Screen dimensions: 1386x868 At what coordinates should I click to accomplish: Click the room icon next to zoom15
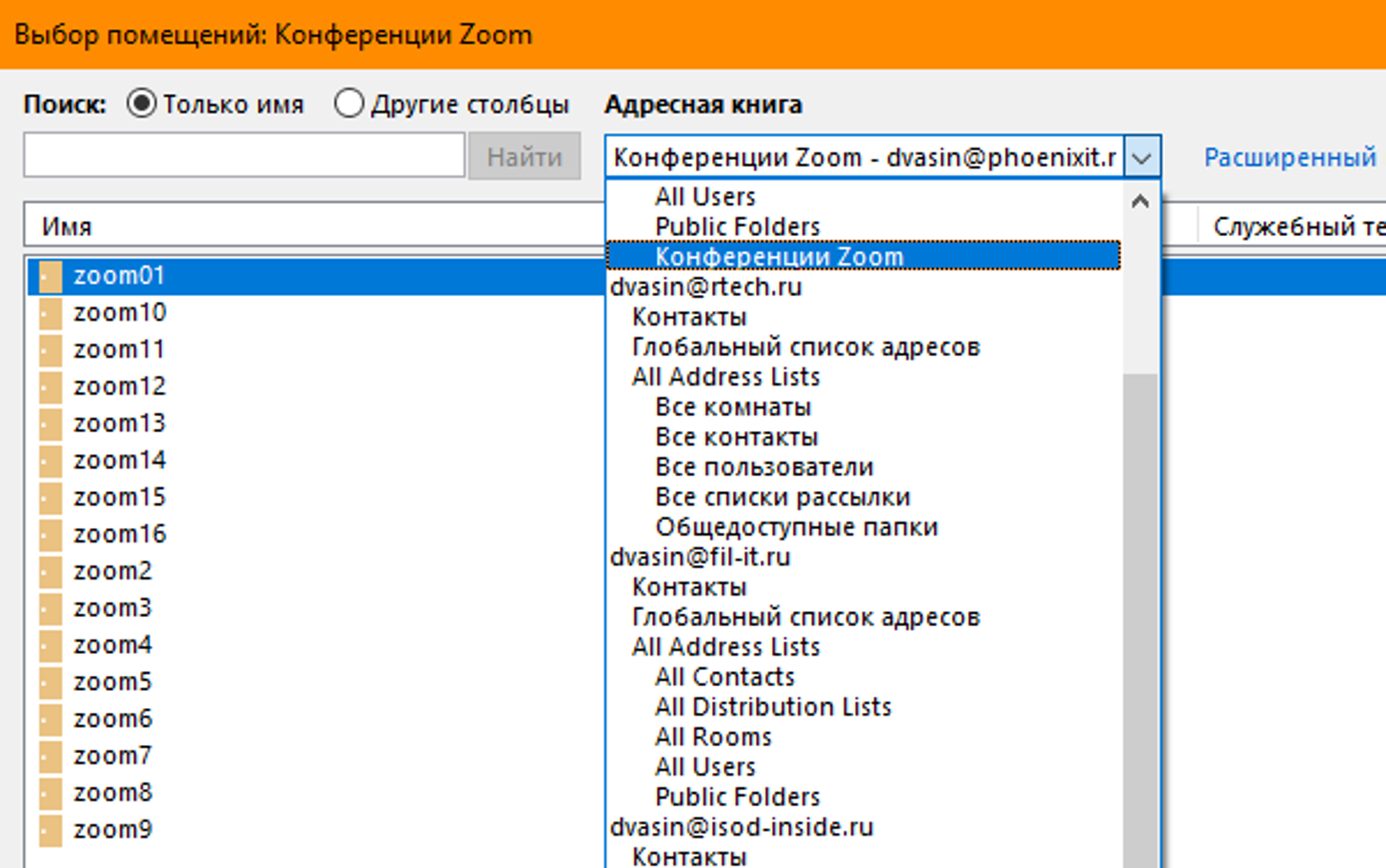click(50, 498)
